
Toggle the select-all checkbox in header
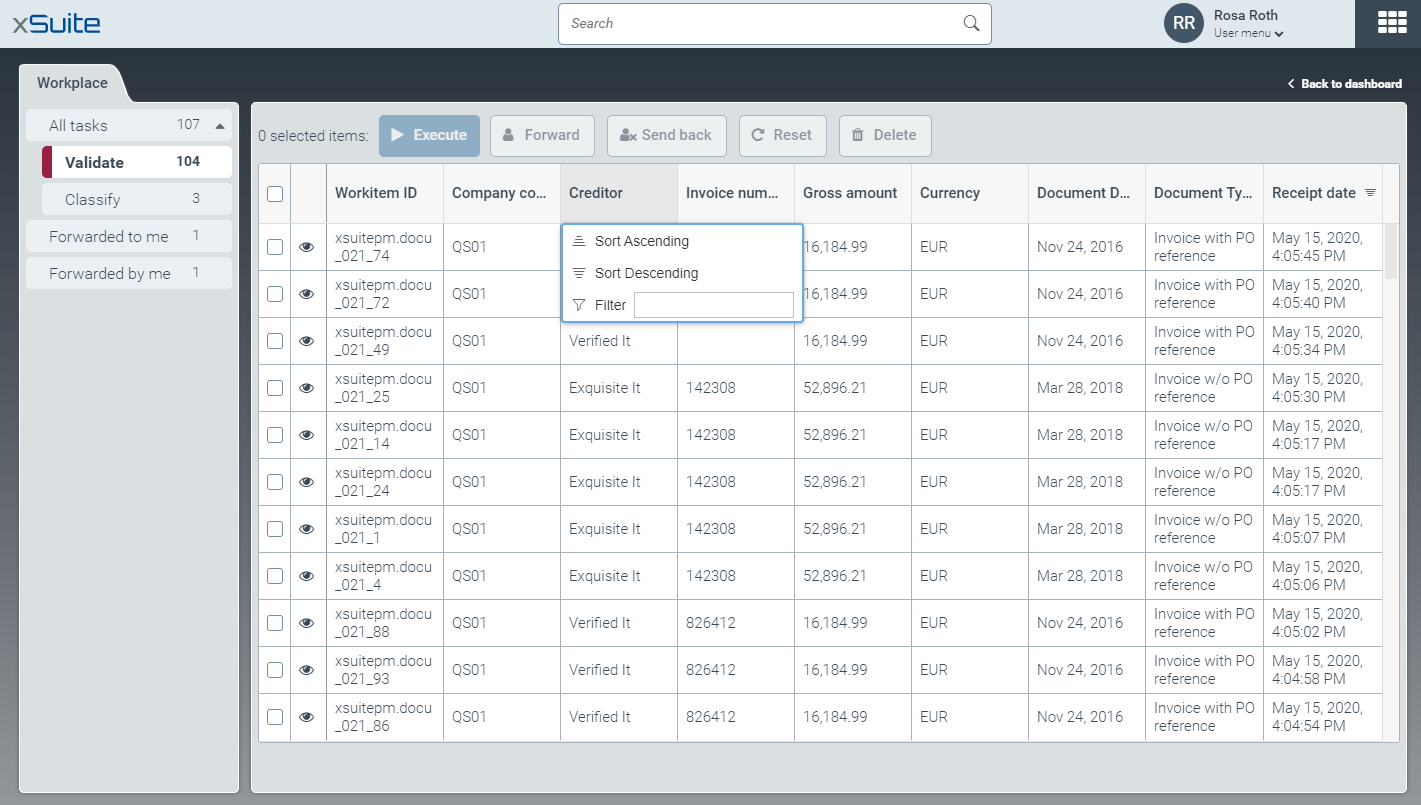tap(275, 194)
